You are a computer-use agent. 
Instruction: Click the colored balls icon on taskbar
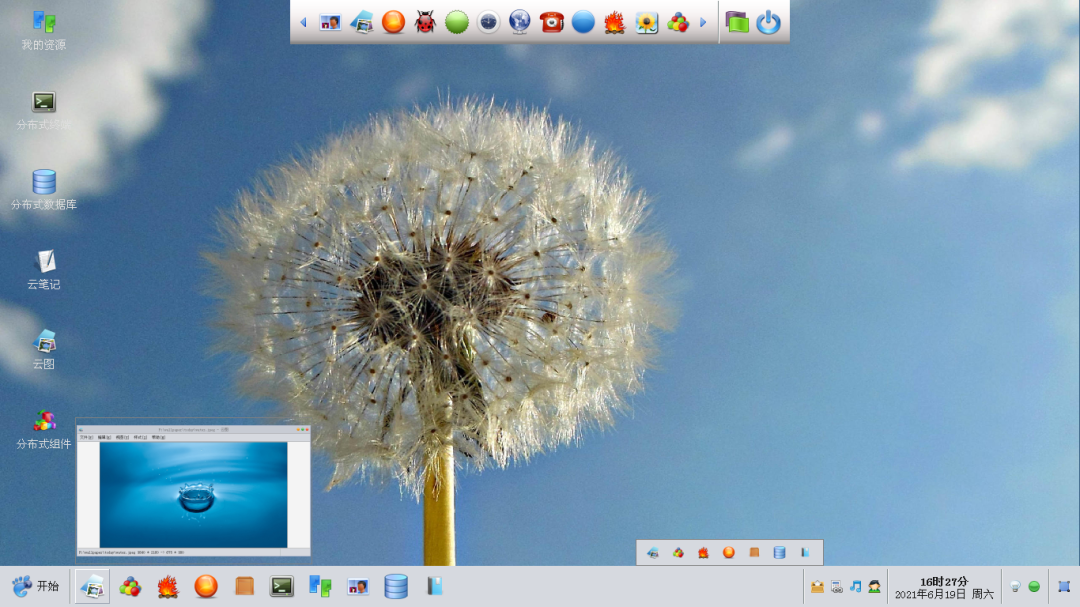130,586
